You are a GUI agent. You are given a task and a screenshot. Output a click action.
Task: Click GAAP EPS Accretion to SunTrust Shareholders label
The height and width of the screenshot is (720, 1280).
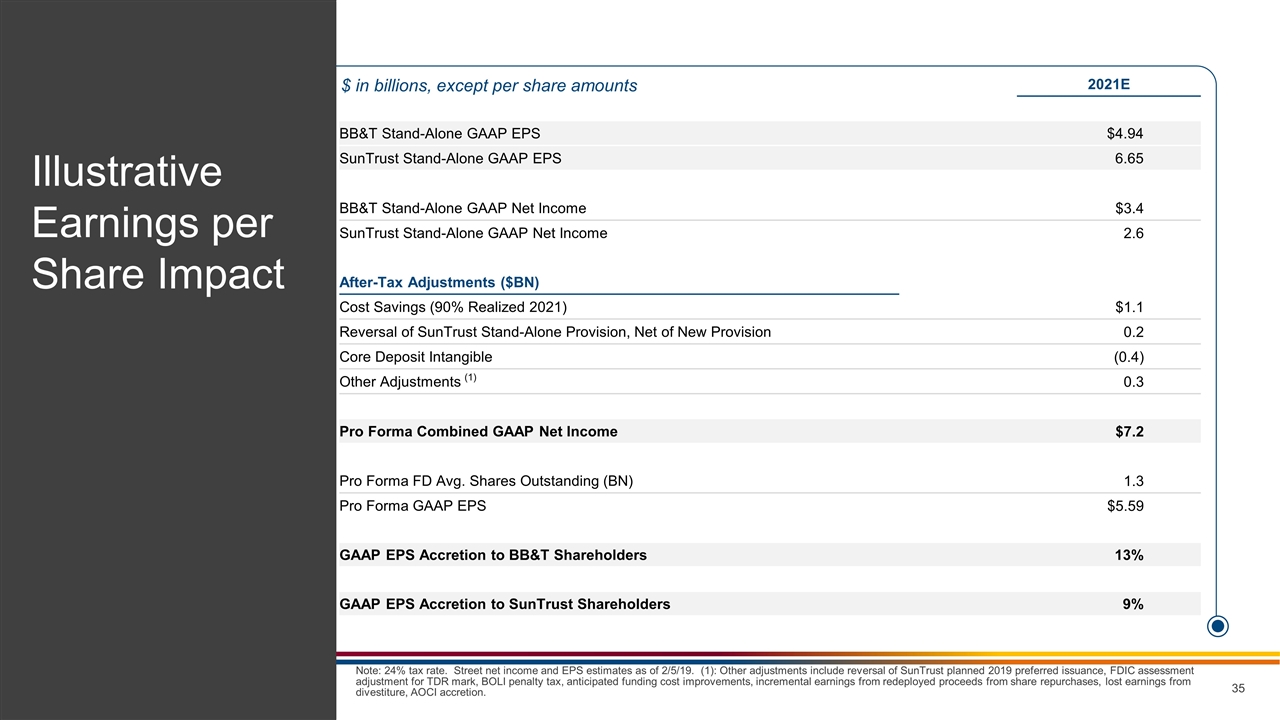[505, 604]
